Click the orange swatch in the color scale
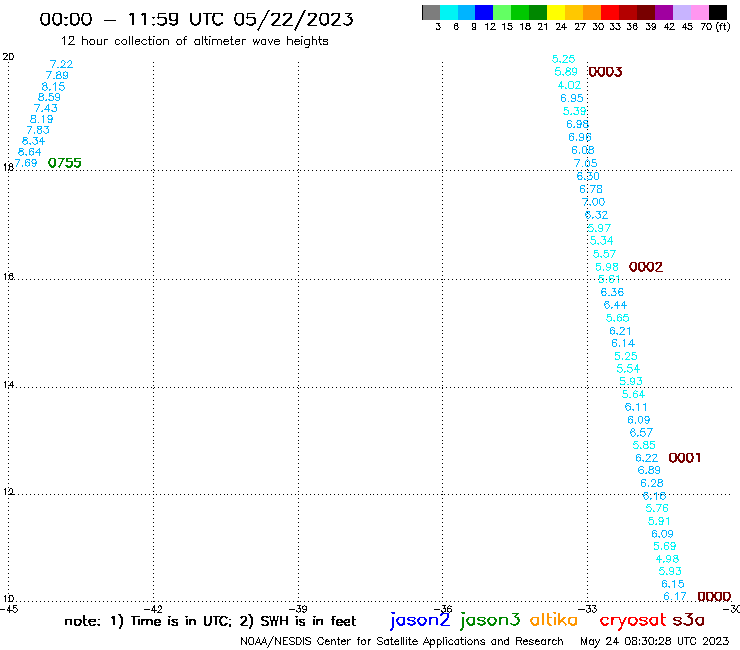This screenshot has height=650, width=740. coord(592,12)
